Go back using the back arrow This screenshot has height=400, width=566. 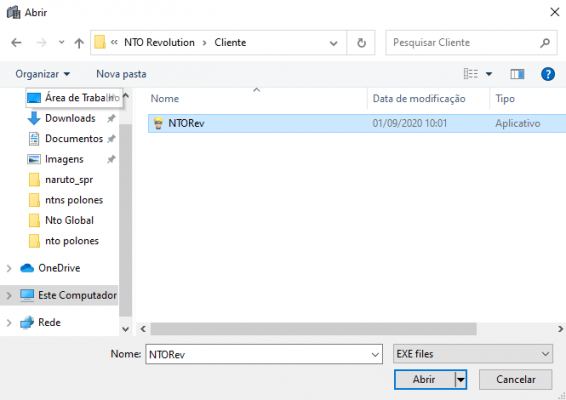(16, 43)
